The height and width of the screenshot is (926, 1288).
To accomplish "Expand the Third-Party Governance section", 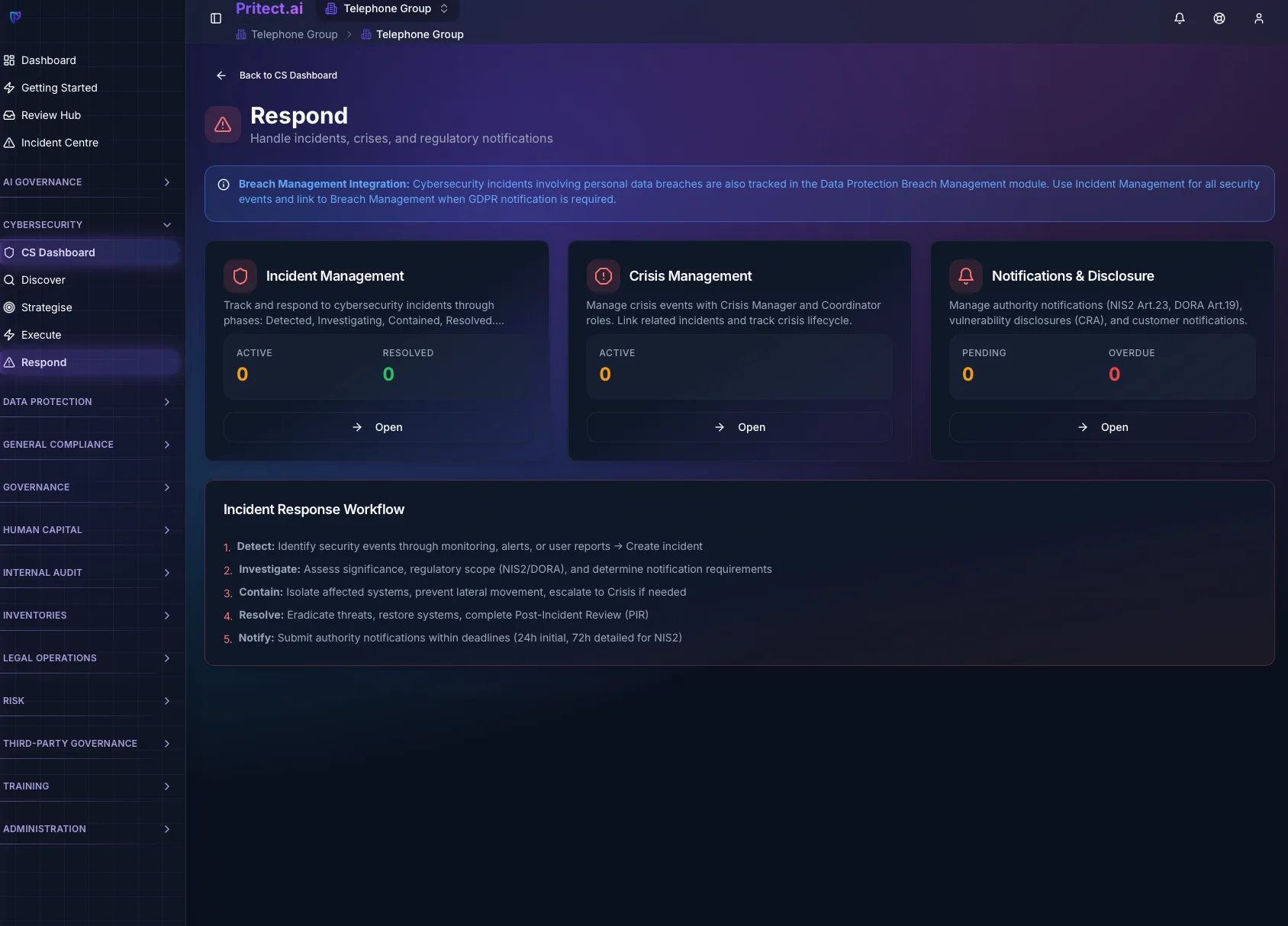I will (x=87, y=744).
